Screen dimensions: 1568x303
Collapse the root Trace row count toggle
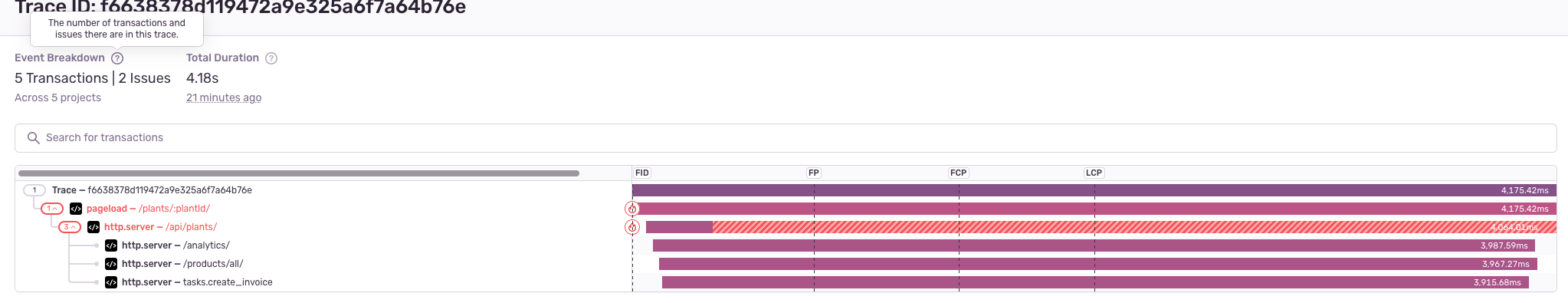tap(34, 190)
